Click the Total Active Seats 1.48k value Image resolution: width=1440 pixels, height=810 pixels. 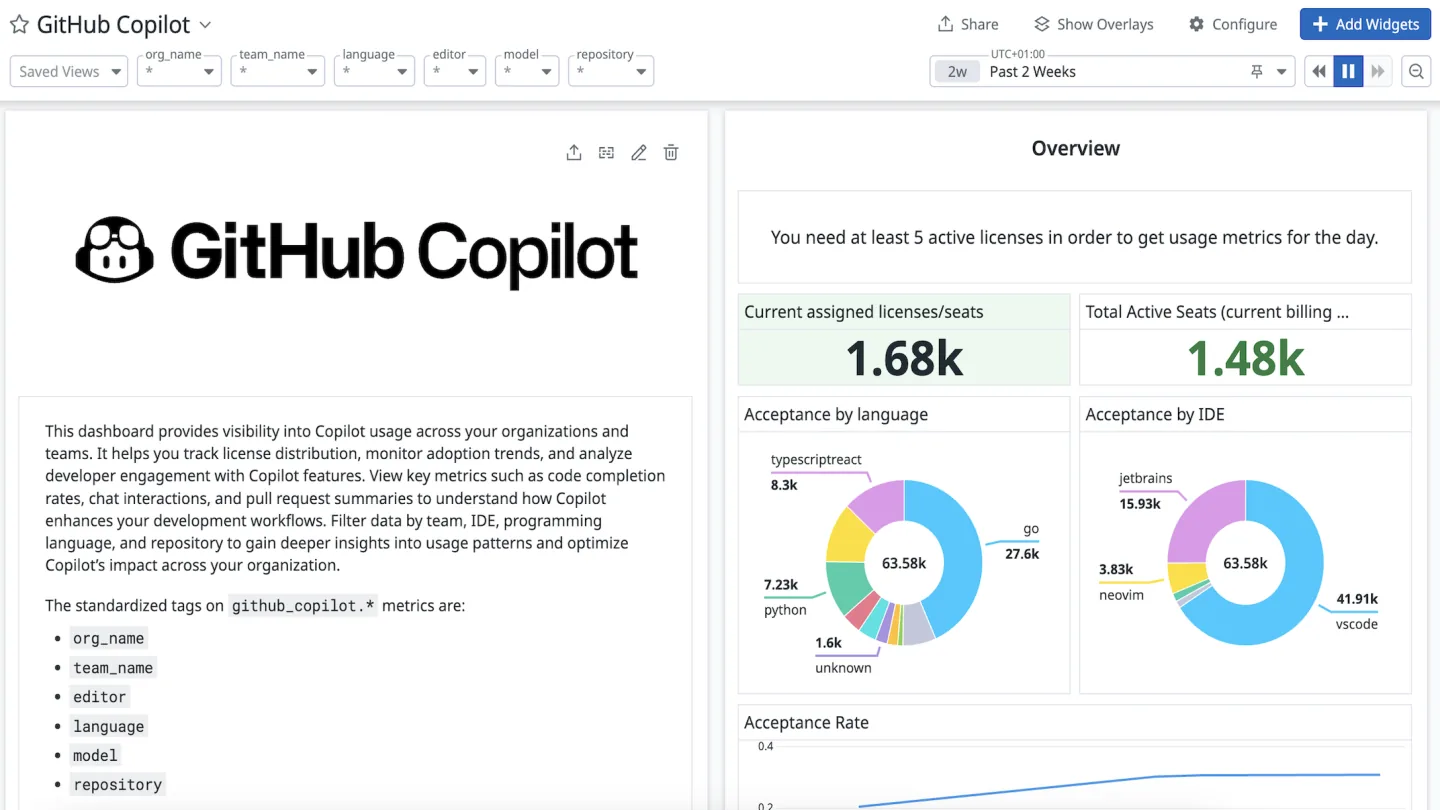1245,358
